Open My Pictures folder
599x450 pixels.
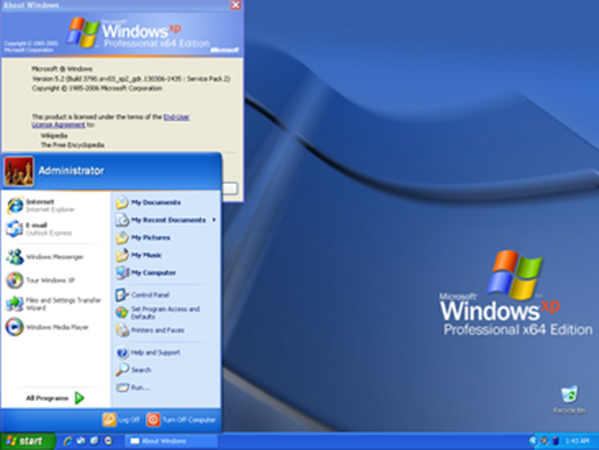click(x=167, y=238)
